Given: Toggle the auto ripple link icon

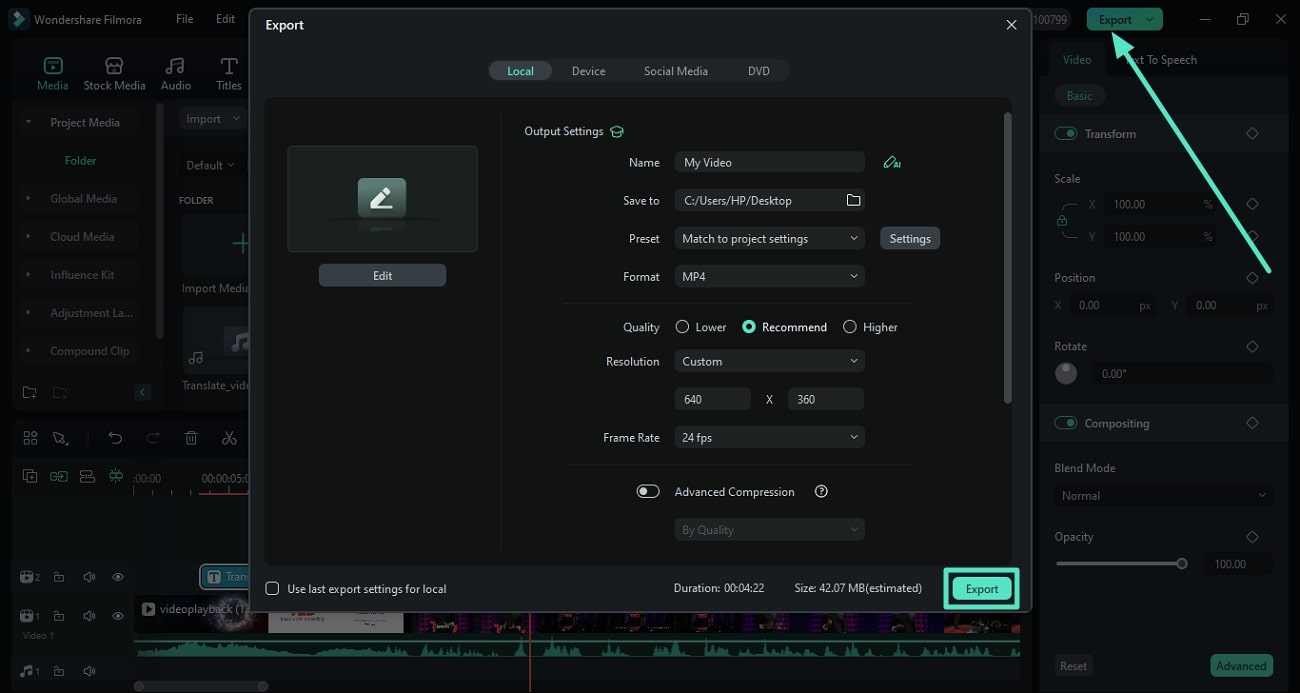Looking at the screenshot, I should (59, 476).
